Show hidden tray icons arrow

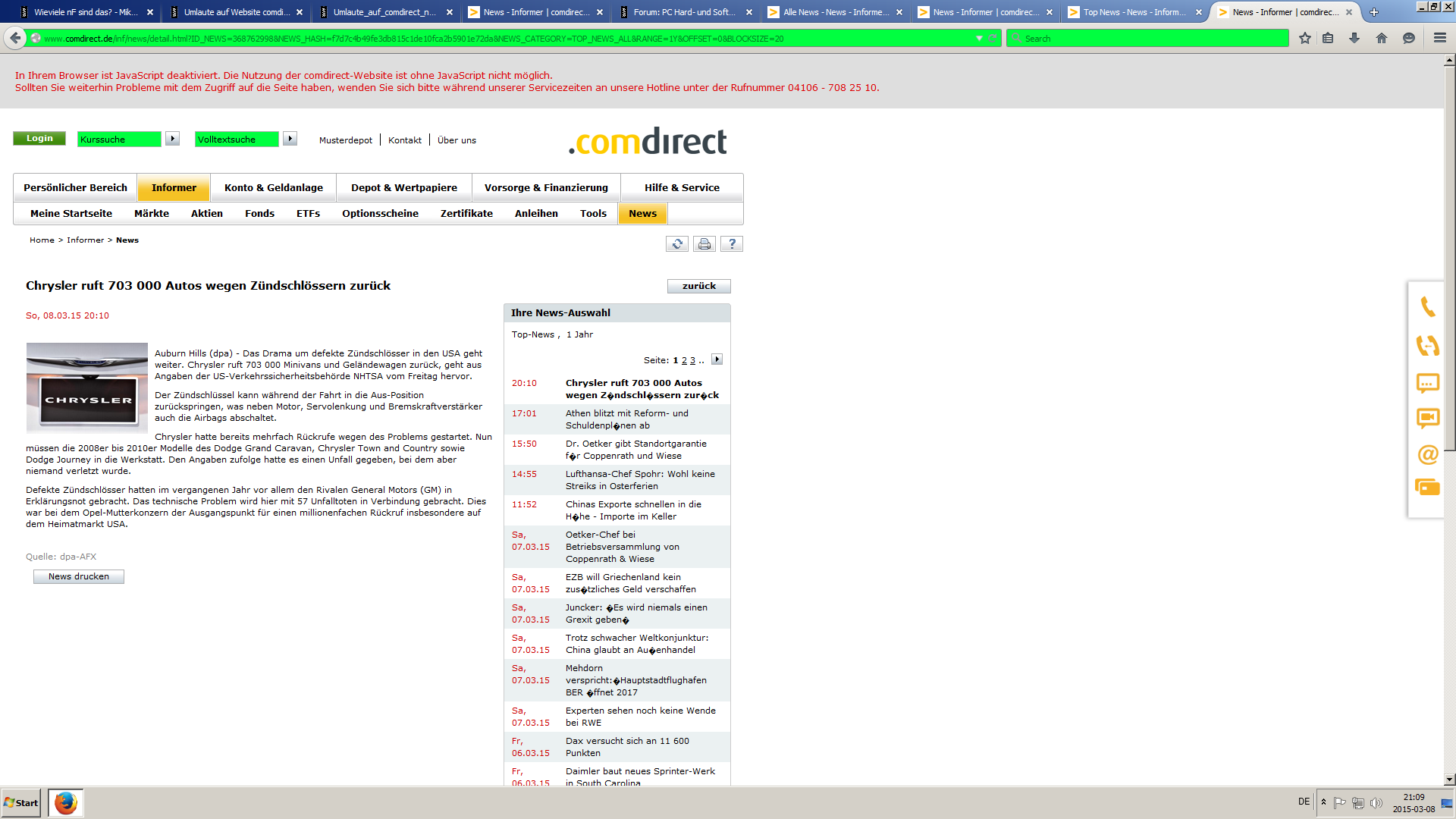[1323, 802]
